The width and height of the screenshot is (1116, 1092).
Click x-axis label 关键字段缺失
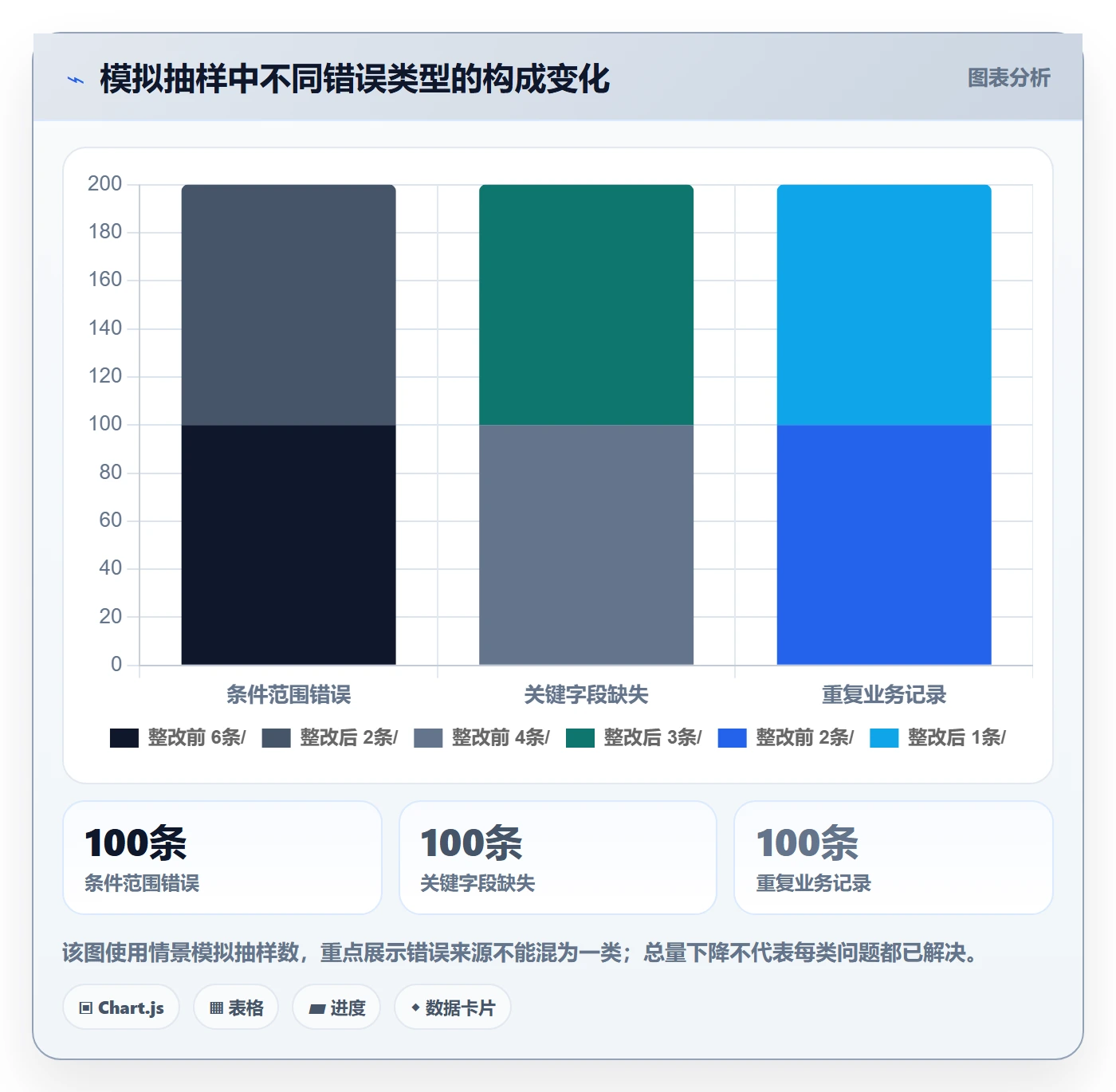point(586,695)
